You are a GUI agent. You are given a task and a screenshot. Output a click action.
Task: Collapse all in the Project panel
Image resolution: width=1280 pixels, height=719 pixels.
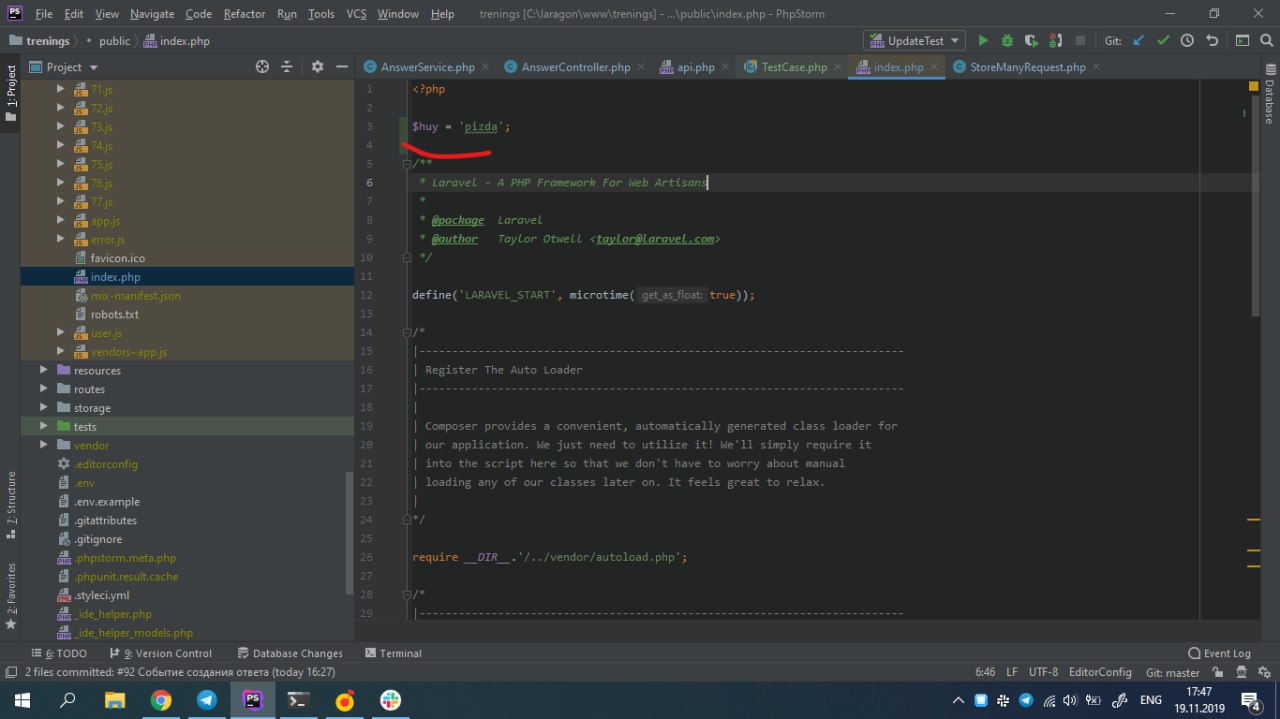pos(287,67)
